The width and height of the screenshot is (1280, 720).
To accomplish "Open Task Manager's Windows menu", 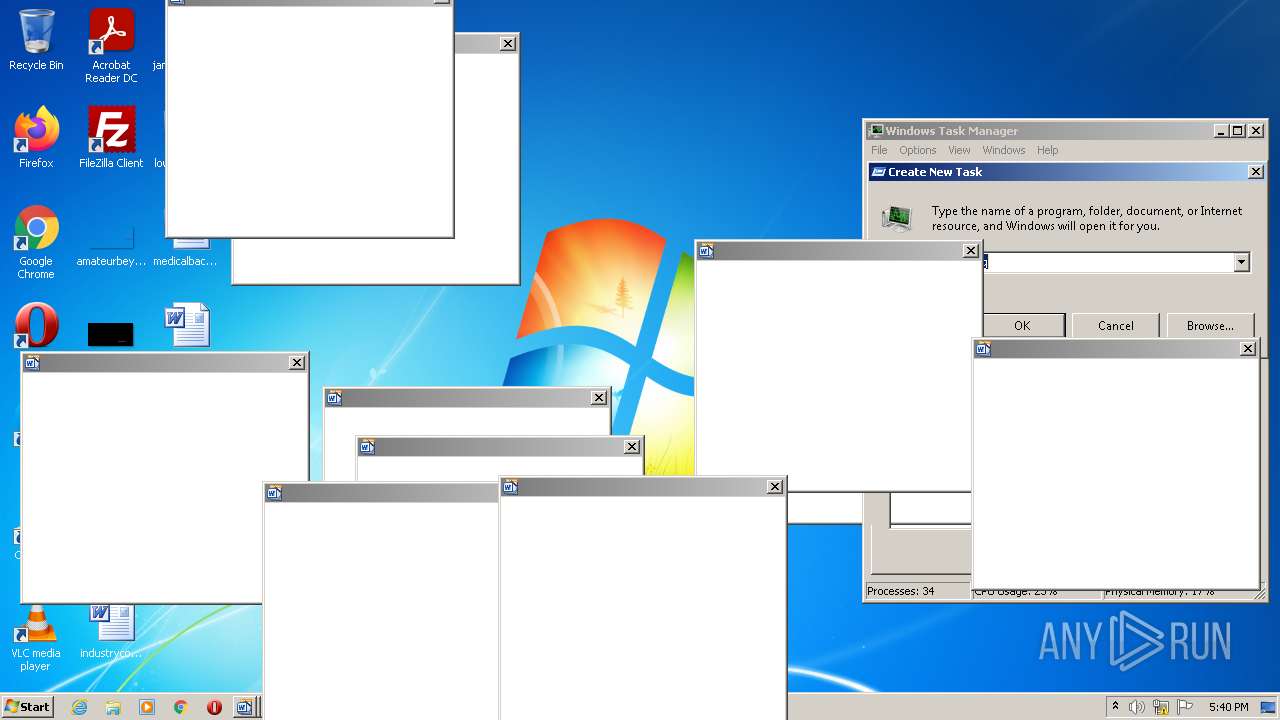I will [x=1003, y=150].
